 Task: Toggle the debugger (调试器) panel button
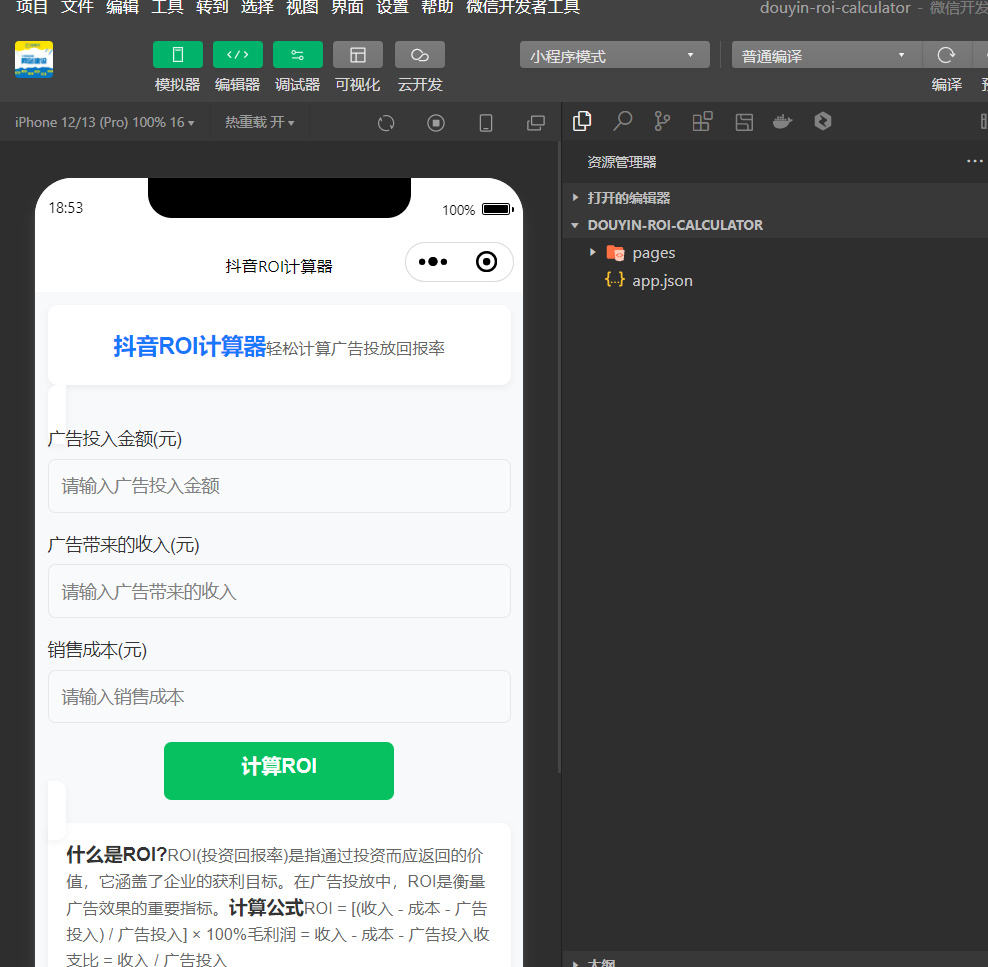(x=297, y=55)
